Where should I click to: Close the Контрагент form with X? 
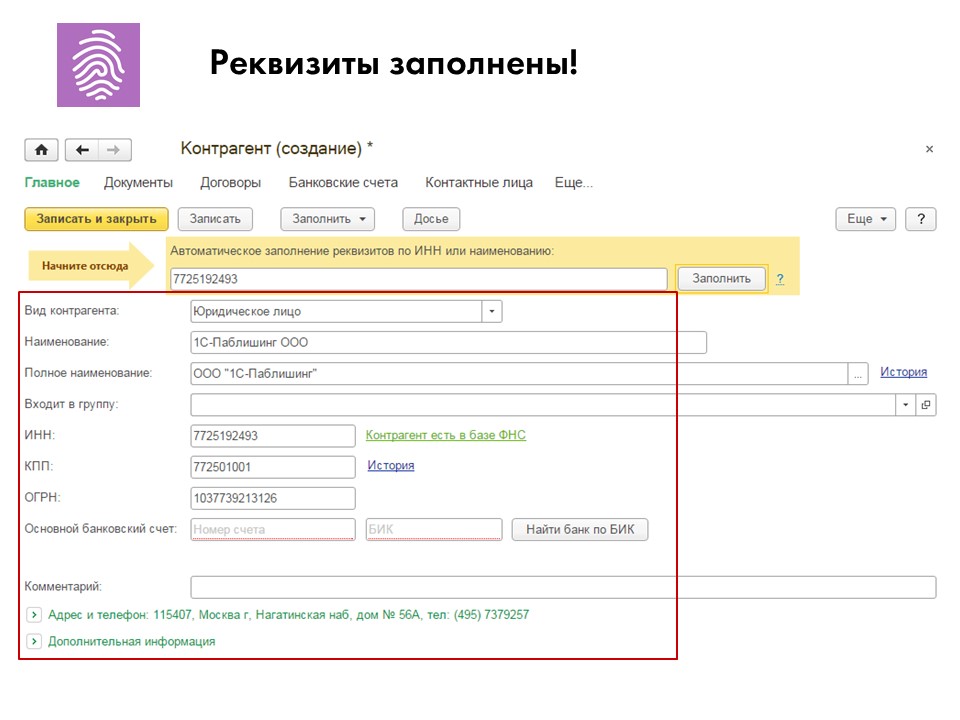929,149
